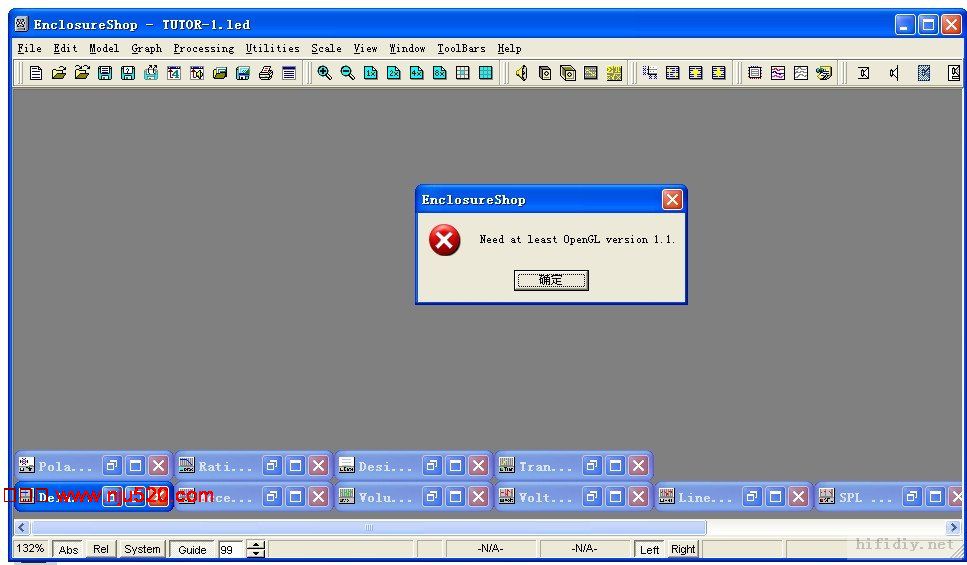The width and height of the screenshot is (967, 565).
Task: Open the Model menu
Action: (104, 48)
